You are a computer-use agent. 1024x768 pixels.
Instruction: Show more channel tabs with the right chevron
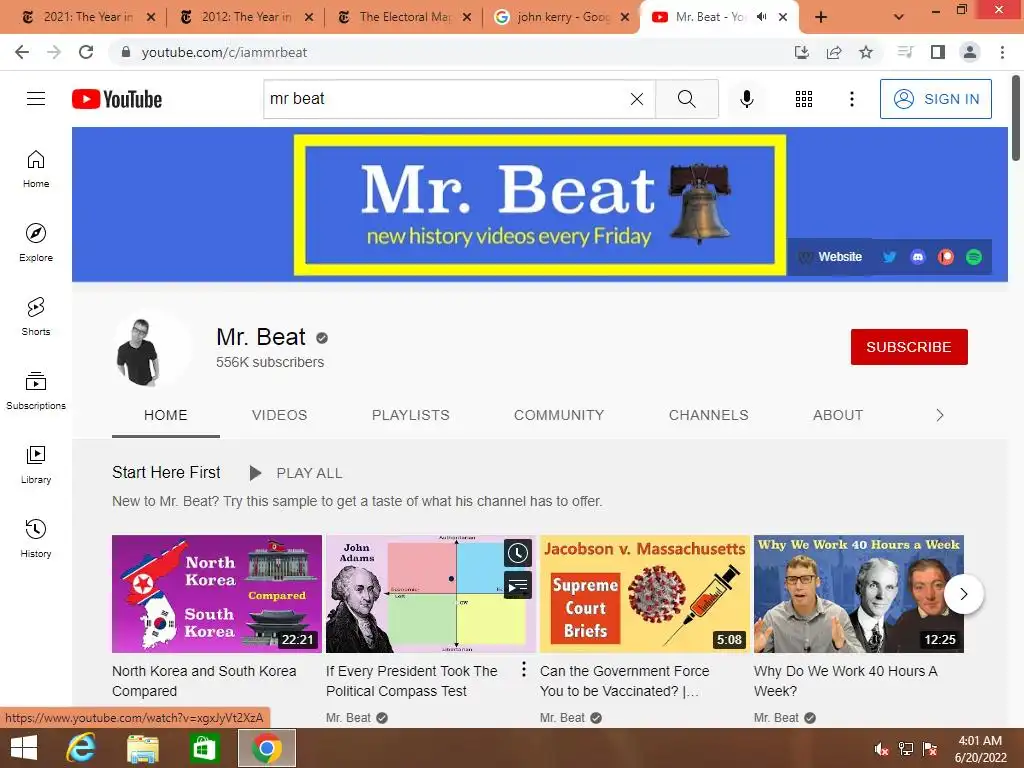940,415
